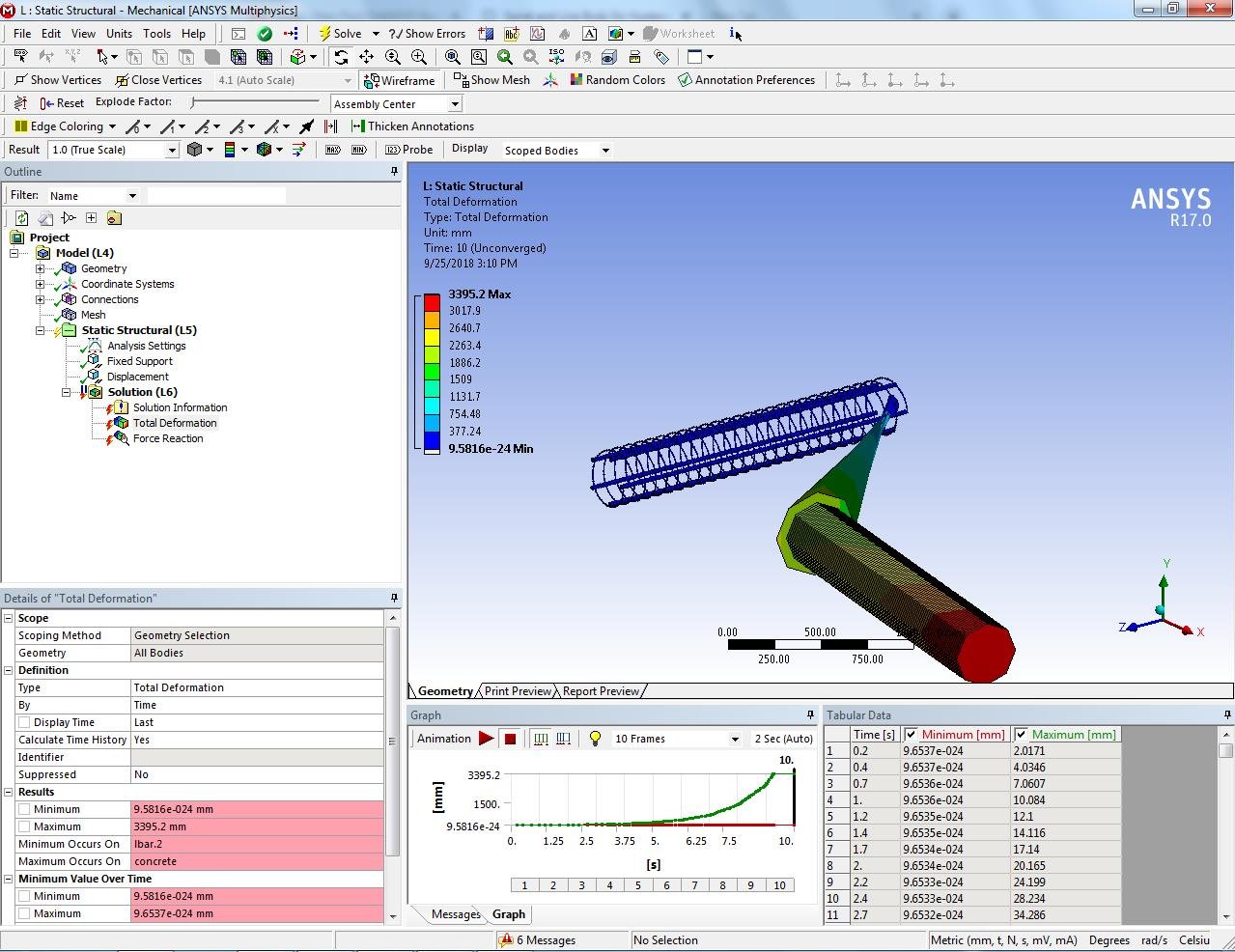Open Annotation Preferences

pos(747,80)
